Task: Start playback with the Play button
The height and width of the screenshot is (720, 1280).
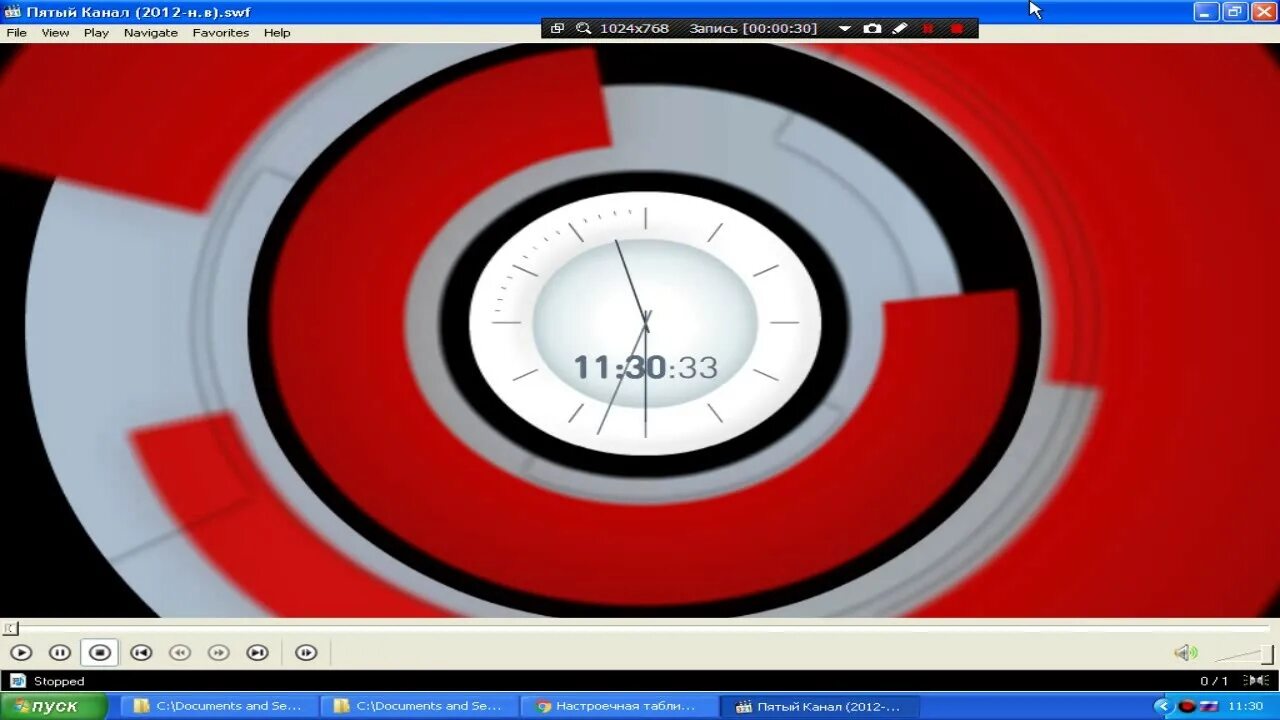Action: 21,653
